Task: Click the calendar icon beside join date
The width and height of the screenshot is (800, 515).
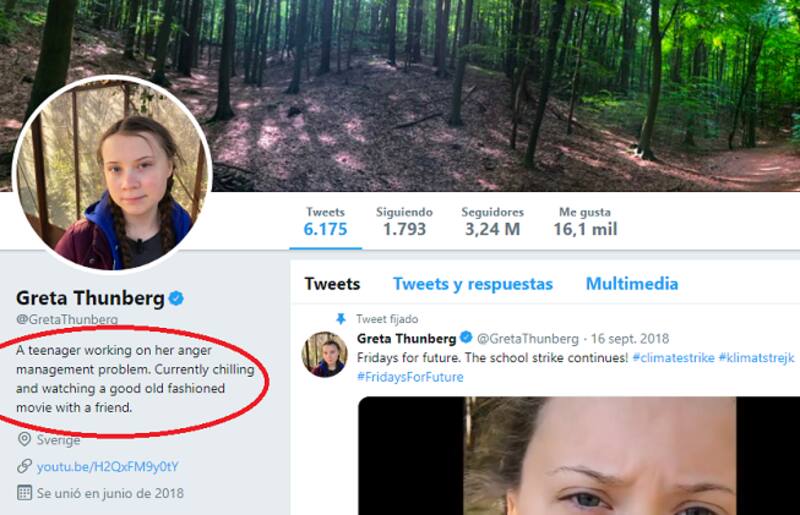Action: [24, 493]
